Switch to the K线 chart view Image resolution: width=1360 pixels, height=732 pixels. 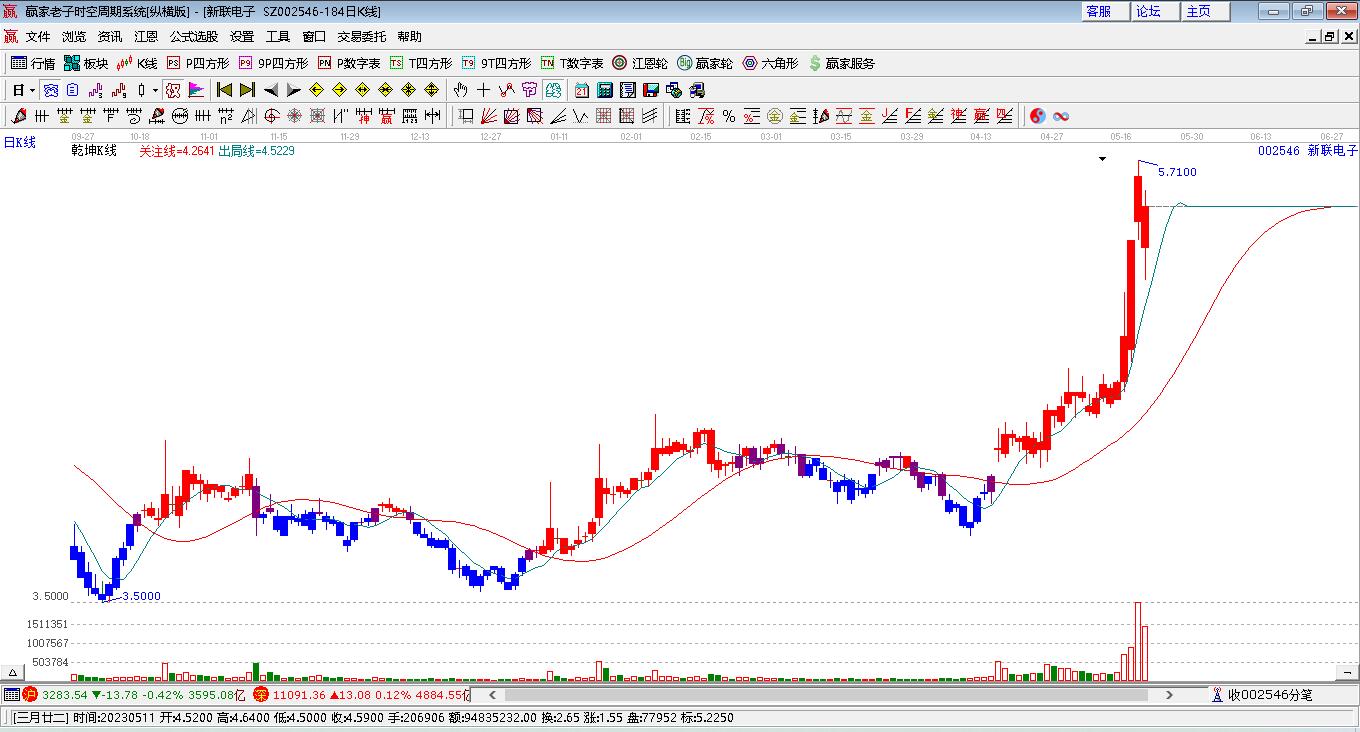tap(137, 63)
